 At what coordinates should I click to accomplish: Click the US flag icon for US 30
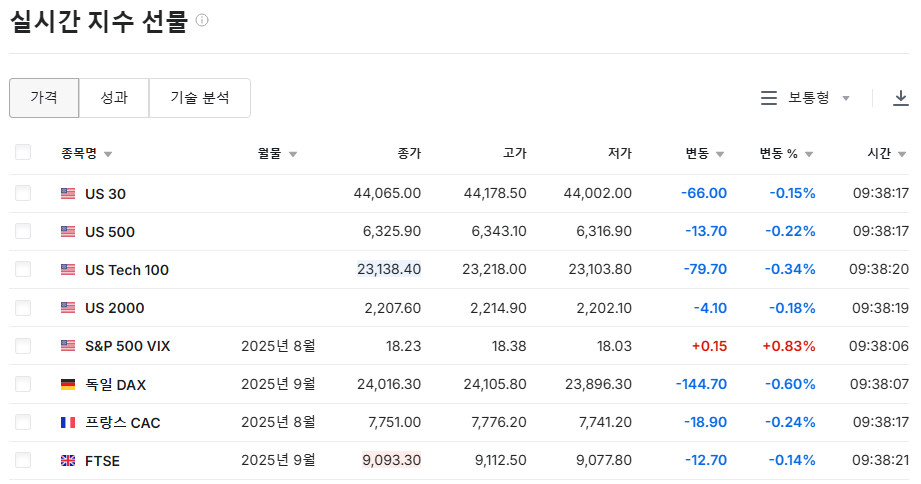click(68, 193)
